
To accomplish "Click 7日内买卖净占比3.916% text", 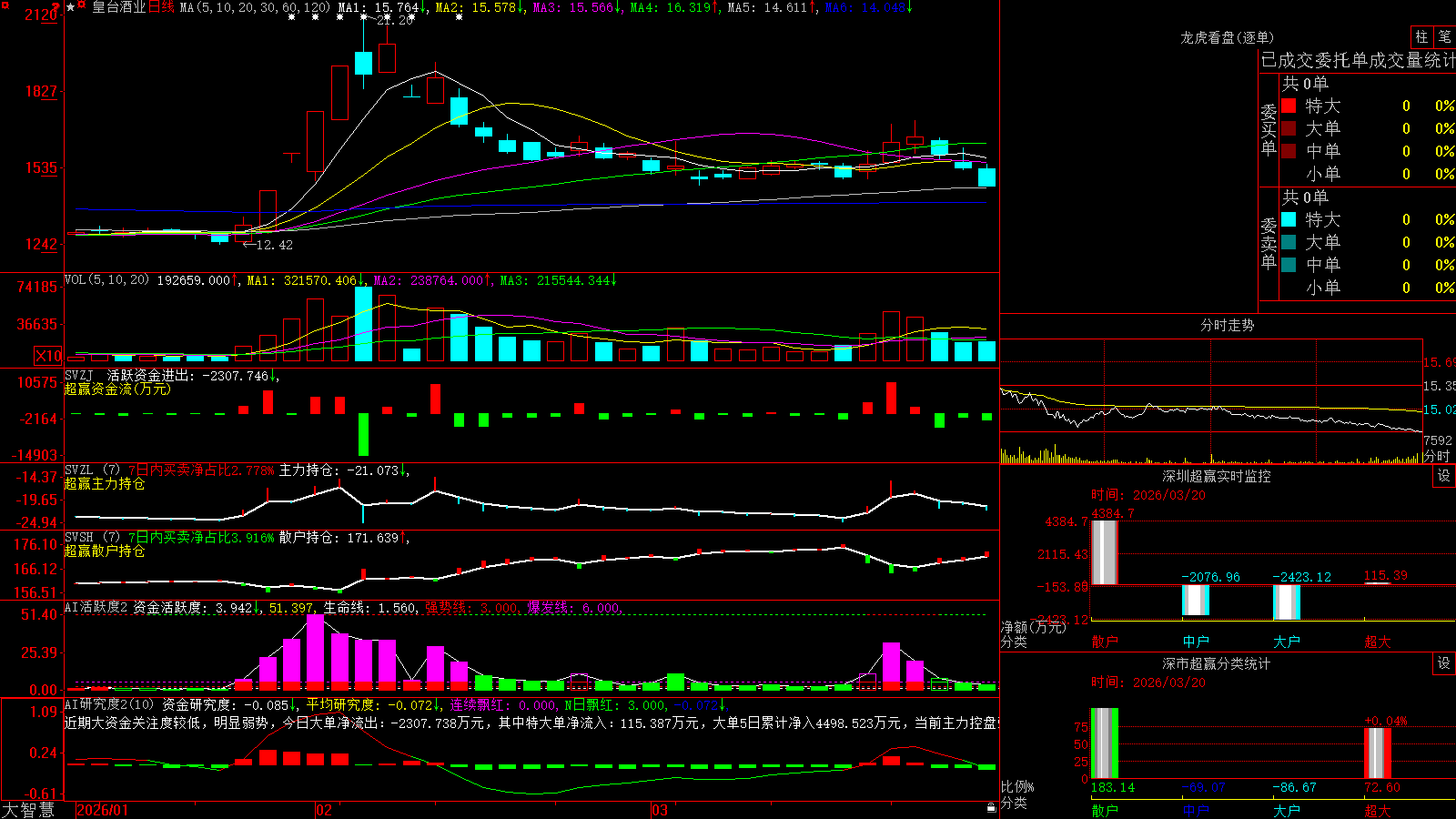I will click(x=201, y=537).
